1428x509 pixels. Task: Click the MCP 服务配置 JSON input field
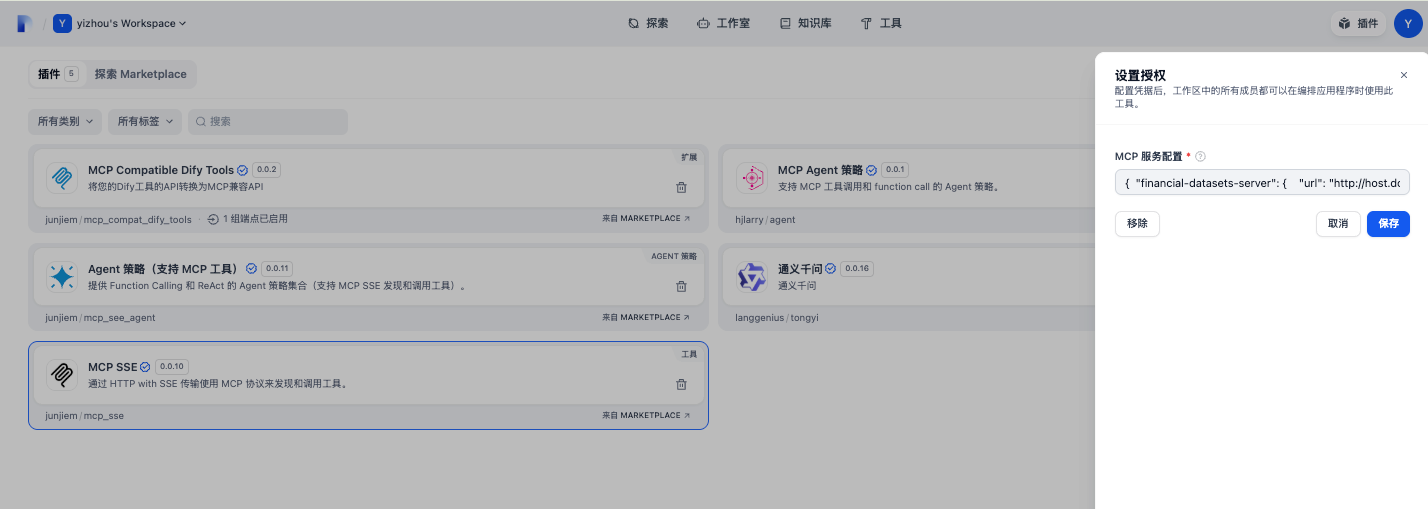tap(1262, 182)
